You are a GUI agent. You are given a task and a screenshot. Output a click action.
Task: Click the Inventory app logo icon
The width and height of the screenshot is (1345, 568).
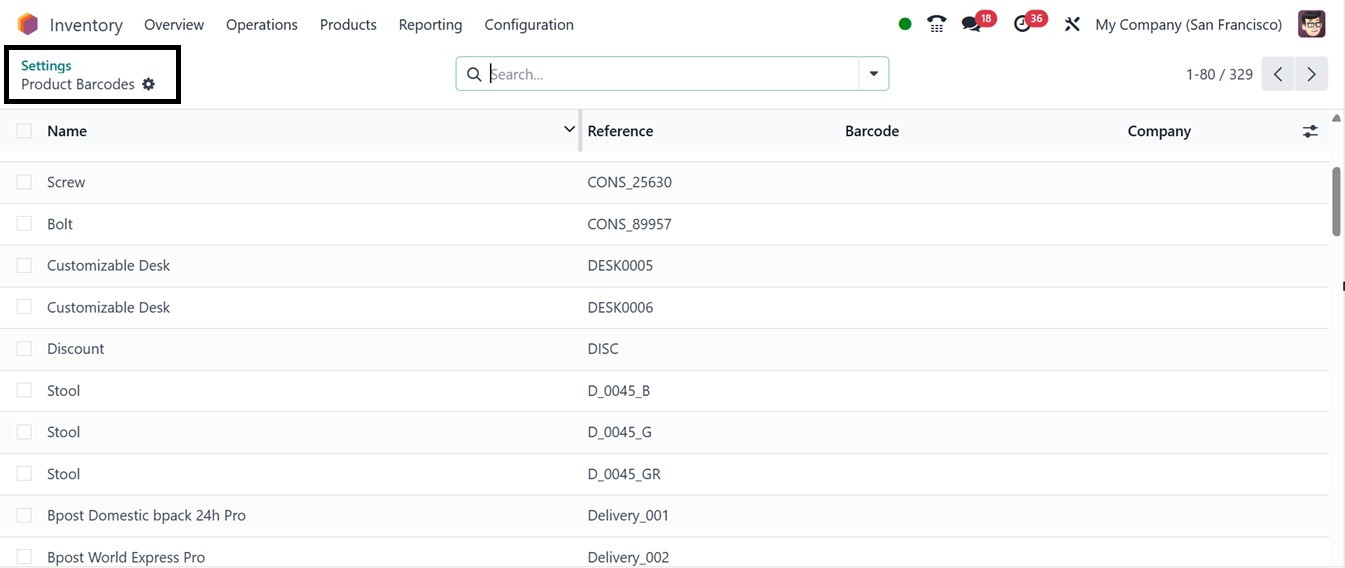(x=28, y=24)
